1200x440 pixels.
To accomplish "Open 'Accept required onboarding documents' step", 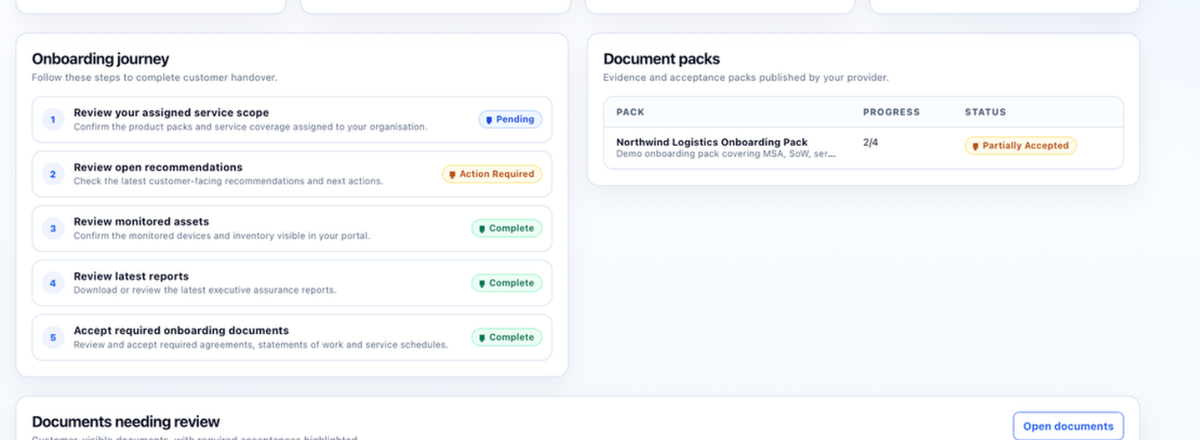I will pos(292,338).
